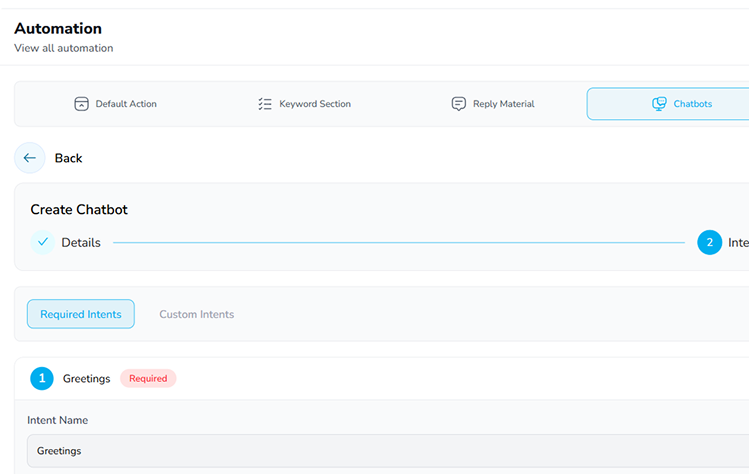Click the step 2 circle in the wizard

(709, 242)
